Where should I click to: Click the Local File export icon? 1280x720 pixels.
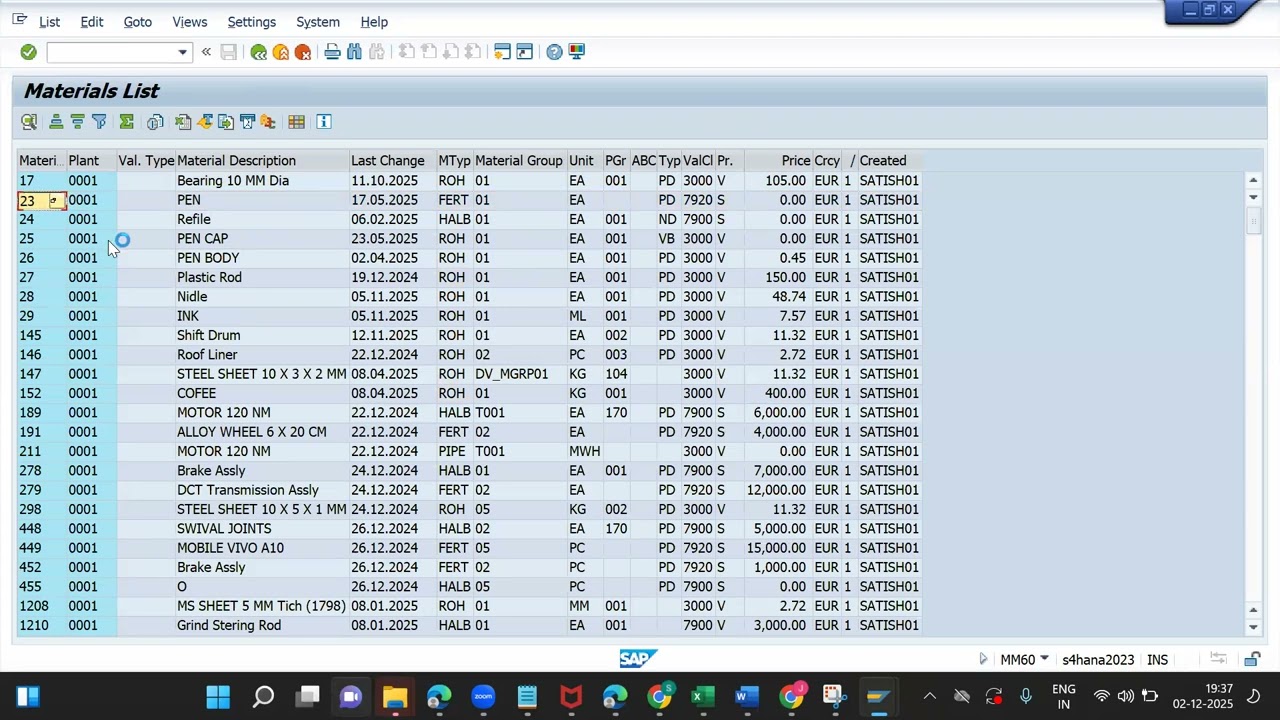[x=226, y=122]
